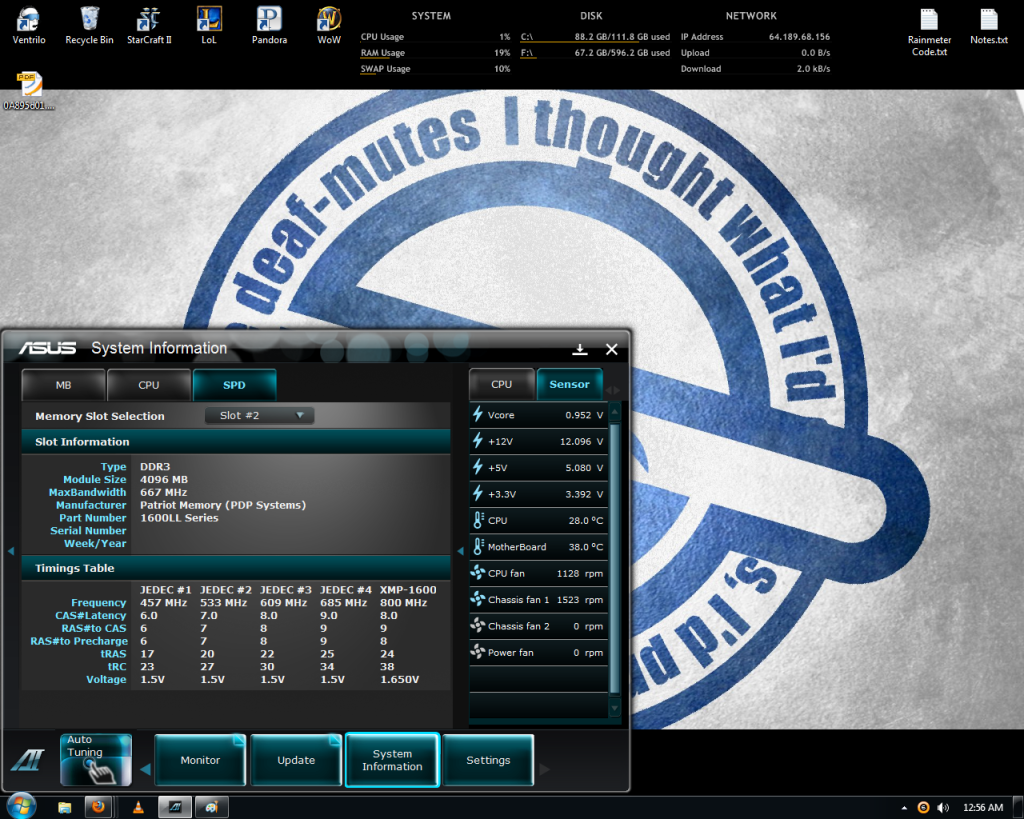Launch StarCraft II desktop shortcut
This screenshot has width=1024, height=819.
click(x=149, y=25)
